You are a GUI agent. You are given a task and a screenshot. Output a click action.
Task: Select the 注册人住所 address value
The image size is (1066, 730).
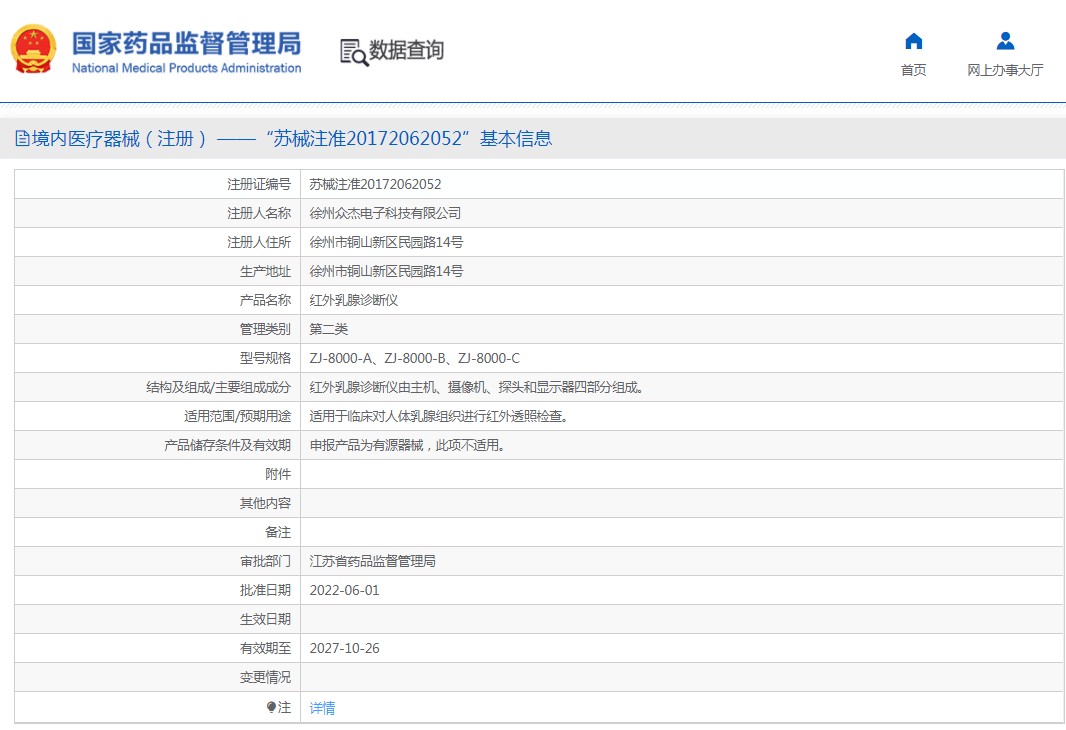[x=386, y=242]
